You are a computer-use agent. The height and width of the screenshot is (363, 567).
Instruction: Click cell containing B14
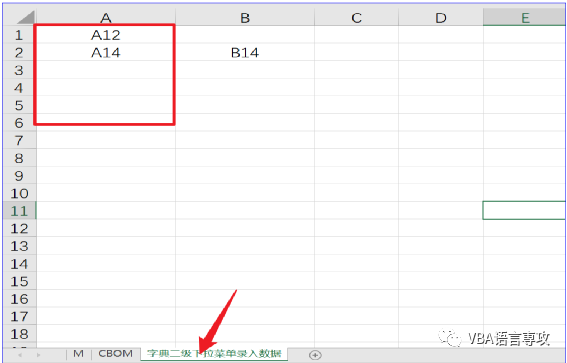(x=245, y=52)
